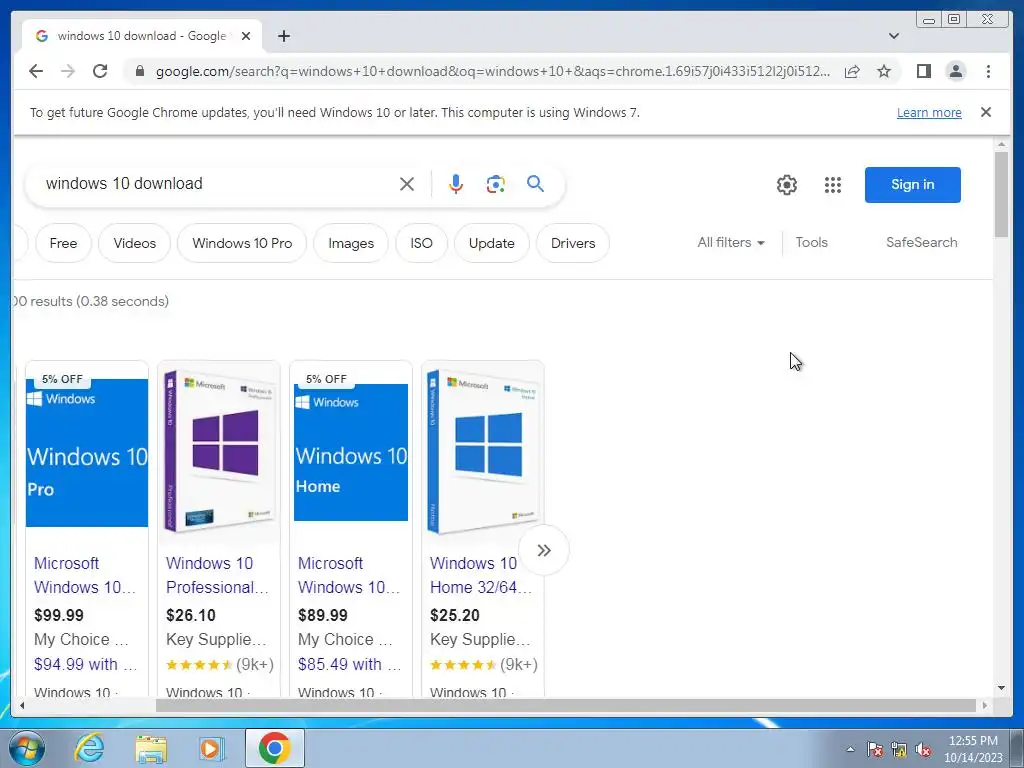Open the Chrome profile avatar icon
Image resolution: width=1024 pixels, height=768 pixels.
point(955,71)
